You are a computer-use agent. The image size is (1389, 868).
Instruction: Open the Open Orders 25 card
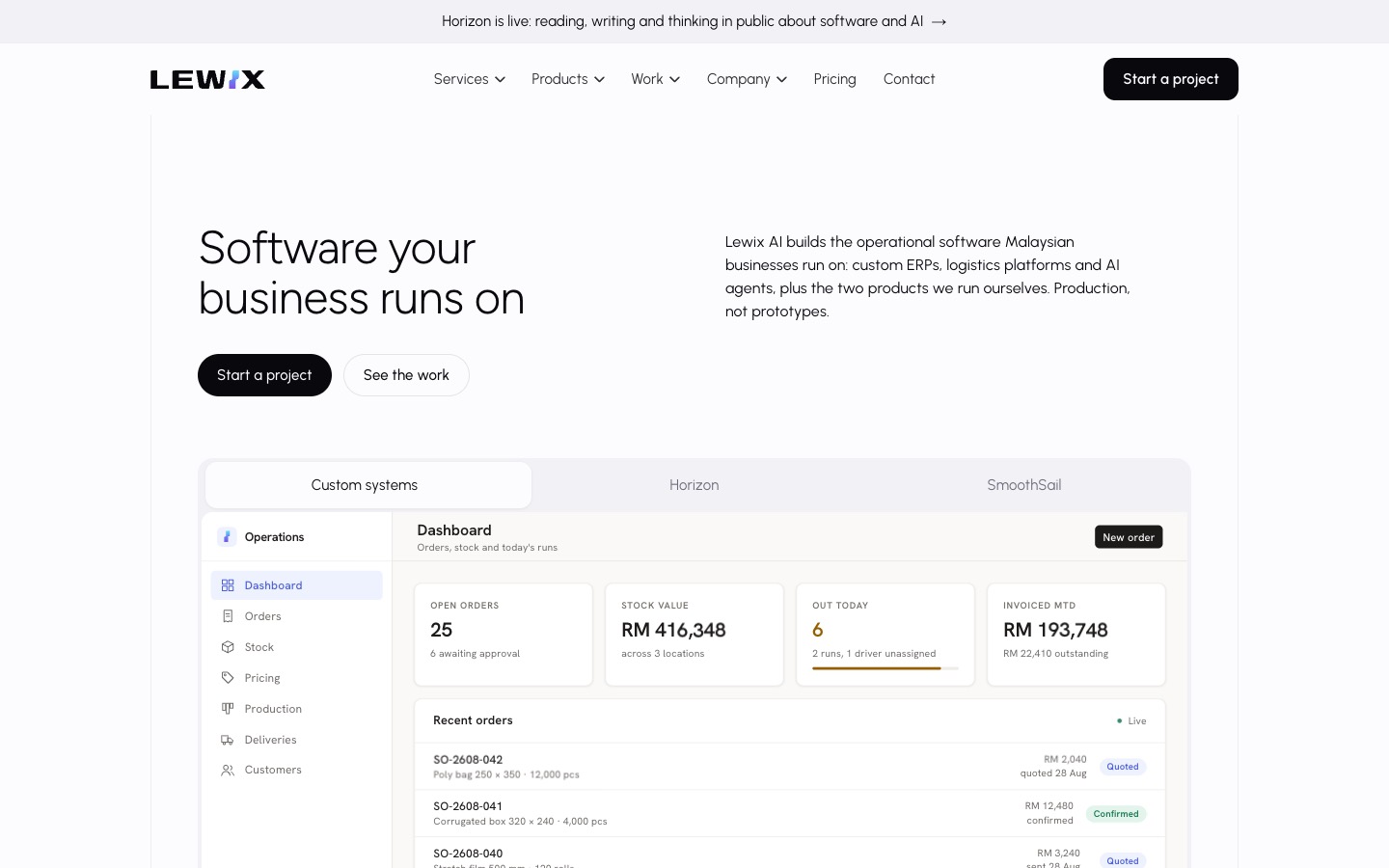504,635
